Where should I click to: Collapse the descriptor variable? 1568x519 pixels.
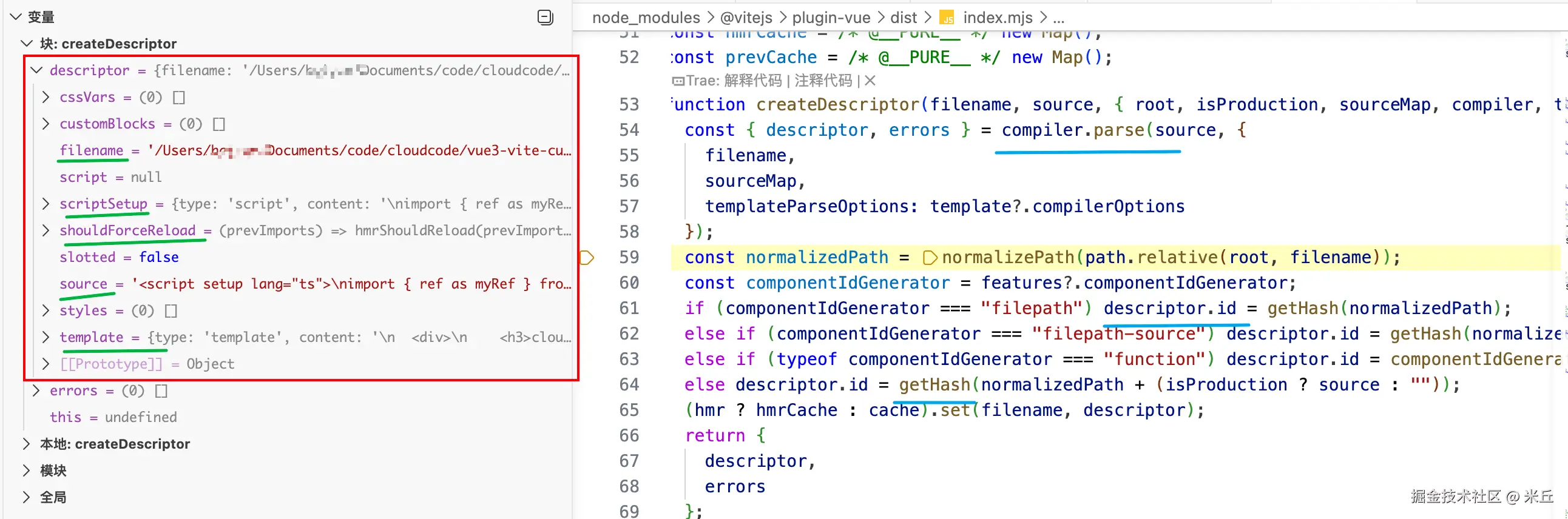click(x=36, y=70)
